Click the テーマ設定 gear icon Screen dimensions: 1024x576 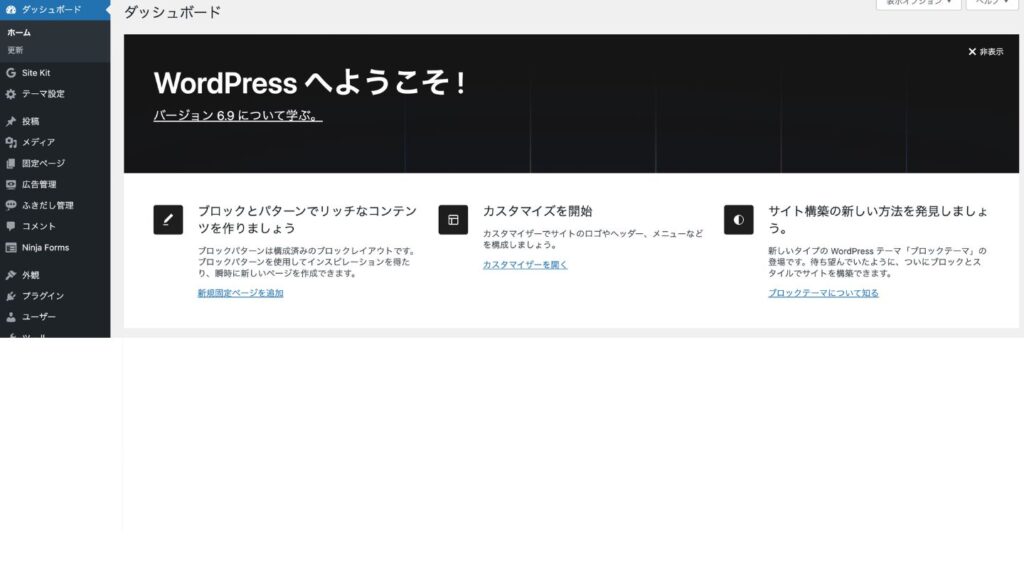click(11, 94)
